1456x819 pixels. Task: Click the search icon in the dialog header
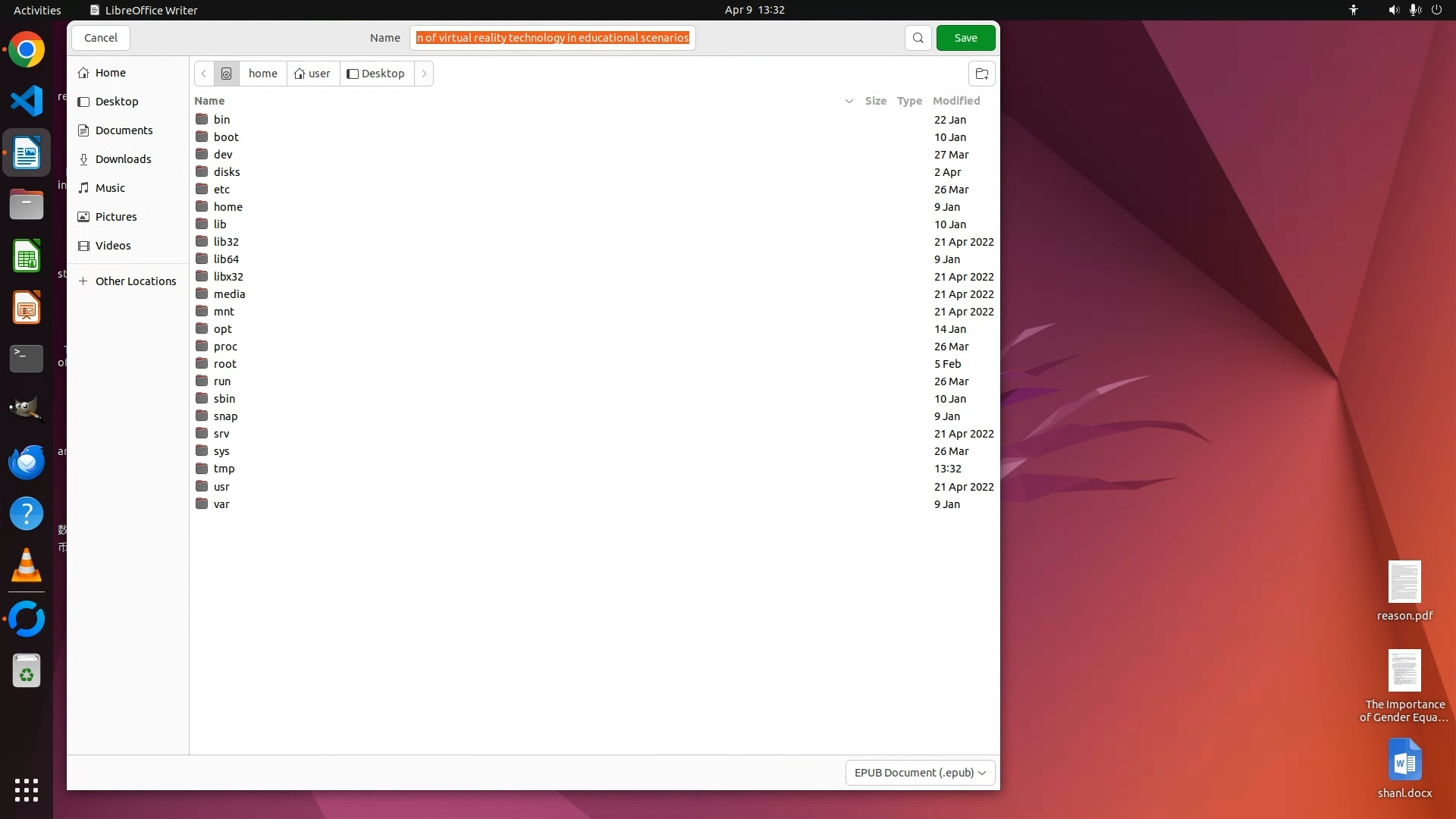point(918,38)
